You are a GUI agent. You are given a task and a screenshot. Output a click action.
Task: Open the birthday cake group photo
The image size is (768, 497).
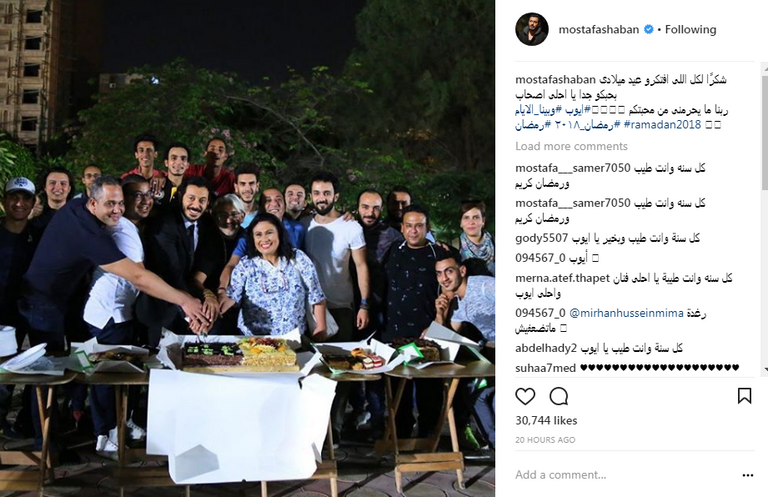coord(247,248)
